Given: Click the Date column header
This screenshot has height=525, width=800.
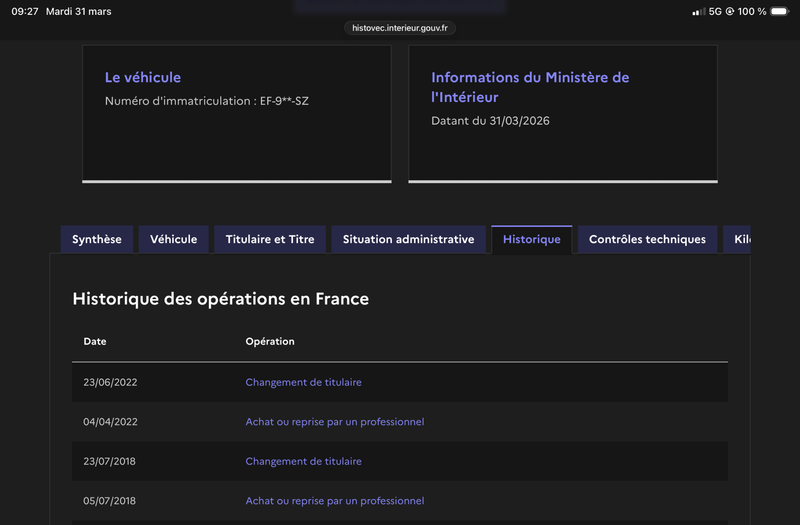Looking at the screenshot, I should pyautogui.click(x=95, y=341).
